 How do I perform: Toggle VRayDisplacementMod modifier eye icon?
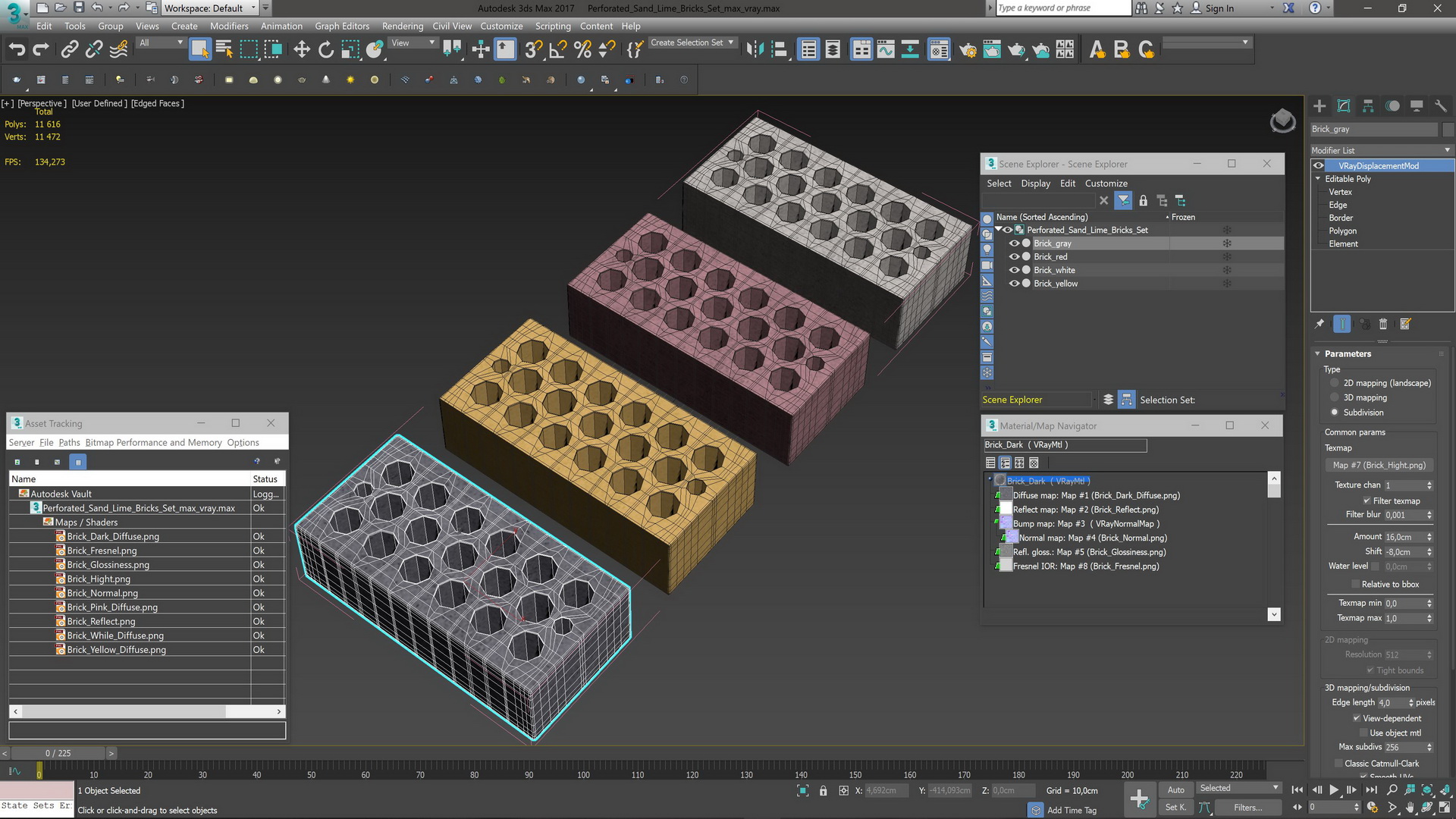point(1319,166)
